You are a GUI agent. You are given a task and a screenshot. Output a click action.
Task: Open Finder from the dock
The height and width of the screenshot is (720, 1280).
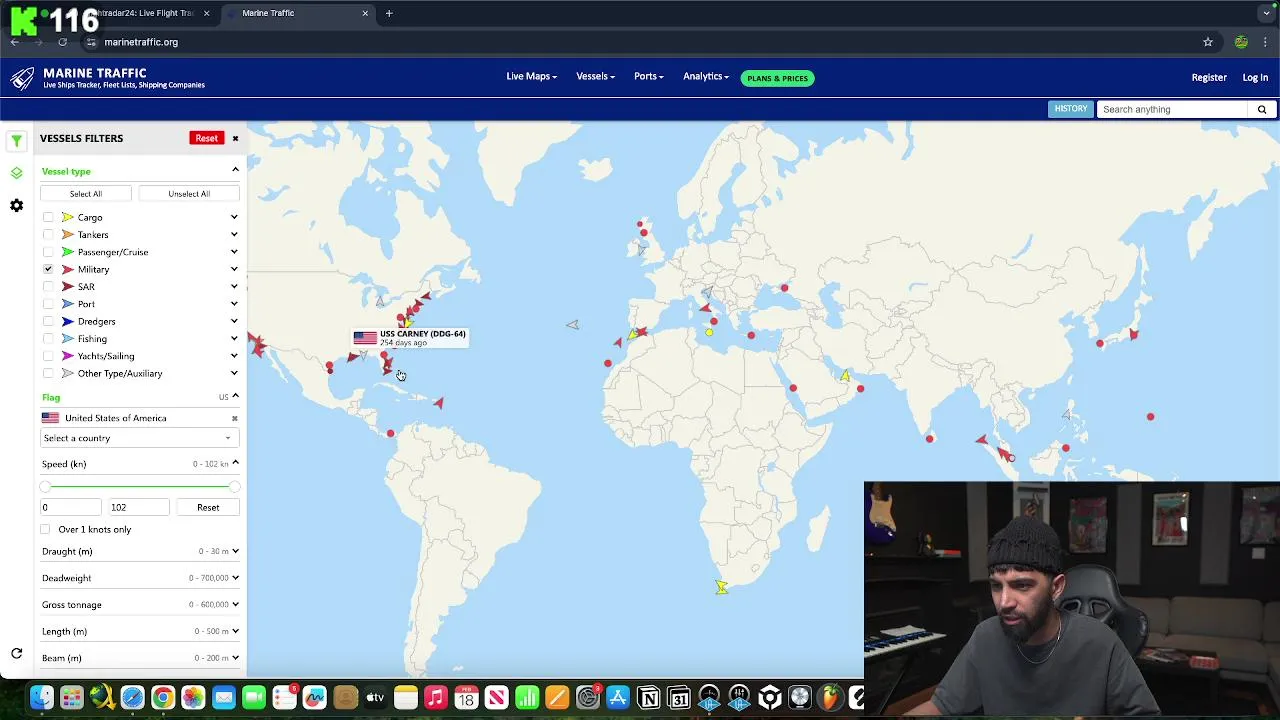[x=41, y=697]
